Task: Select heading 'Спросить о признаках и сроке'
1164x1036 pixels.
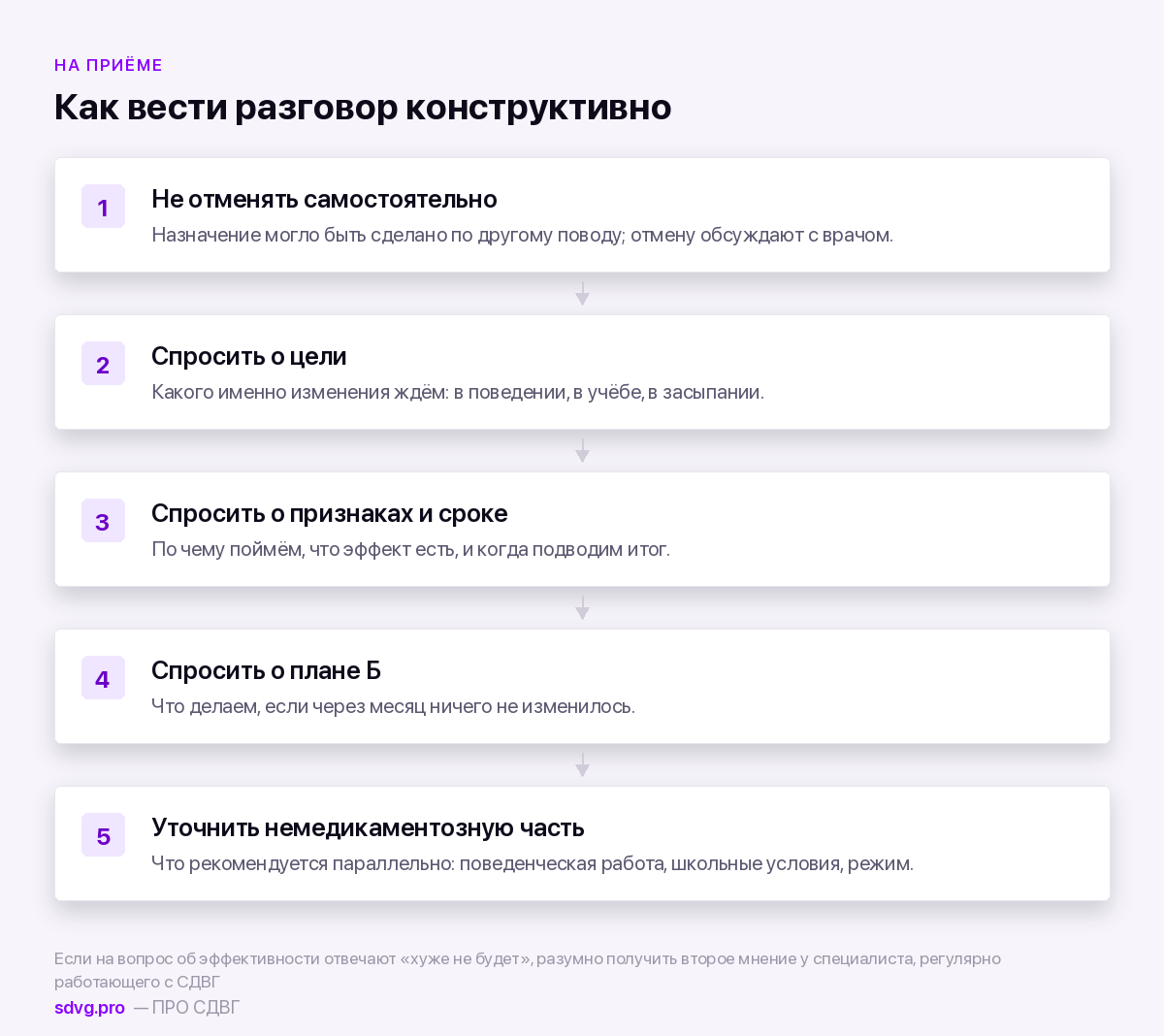Action: tap(330, 513)
